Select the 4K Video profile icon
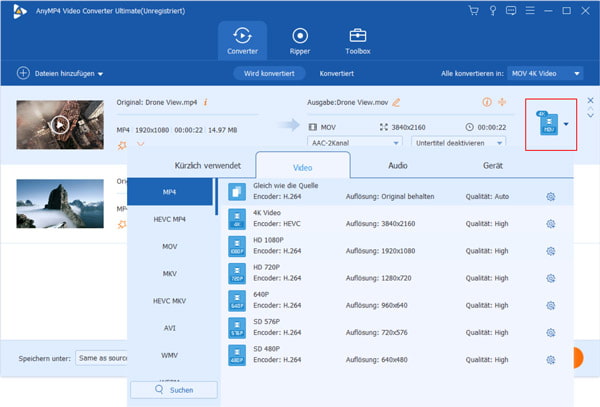 click(x=237, y=218)
